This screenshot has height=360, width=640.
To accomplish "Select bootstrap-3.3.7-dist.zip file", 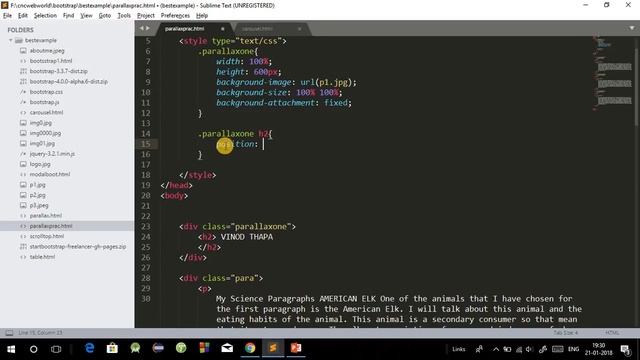I will coord(58,71).
